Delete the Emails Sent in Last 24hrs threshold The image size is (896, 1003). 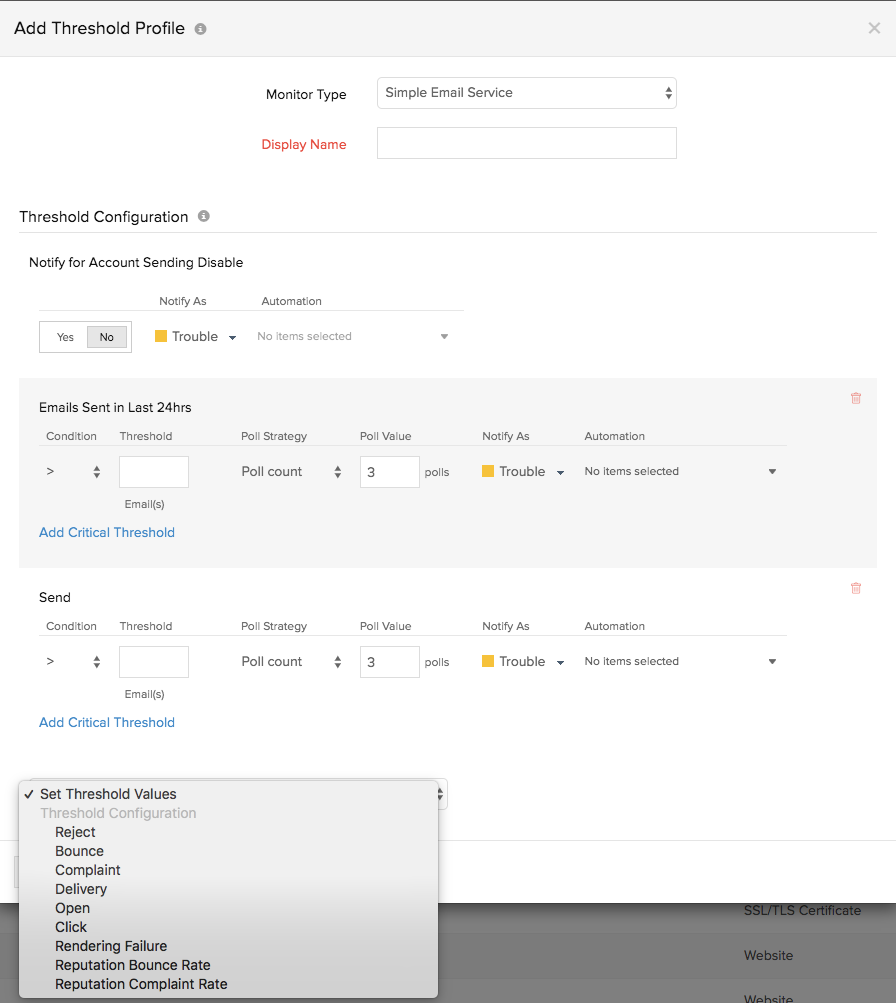pyautogui.click(x=856, y=398)
